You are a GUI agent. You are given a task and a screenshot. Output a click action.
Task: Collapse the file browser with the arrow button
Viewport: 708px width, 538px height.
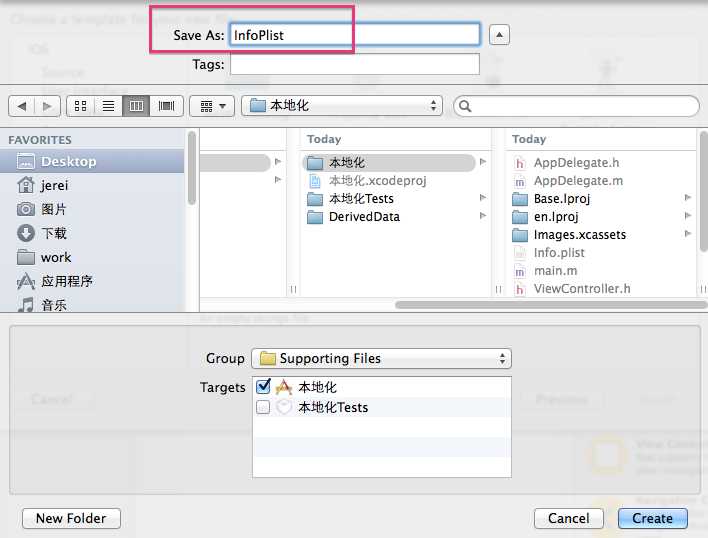coord(499,35)
